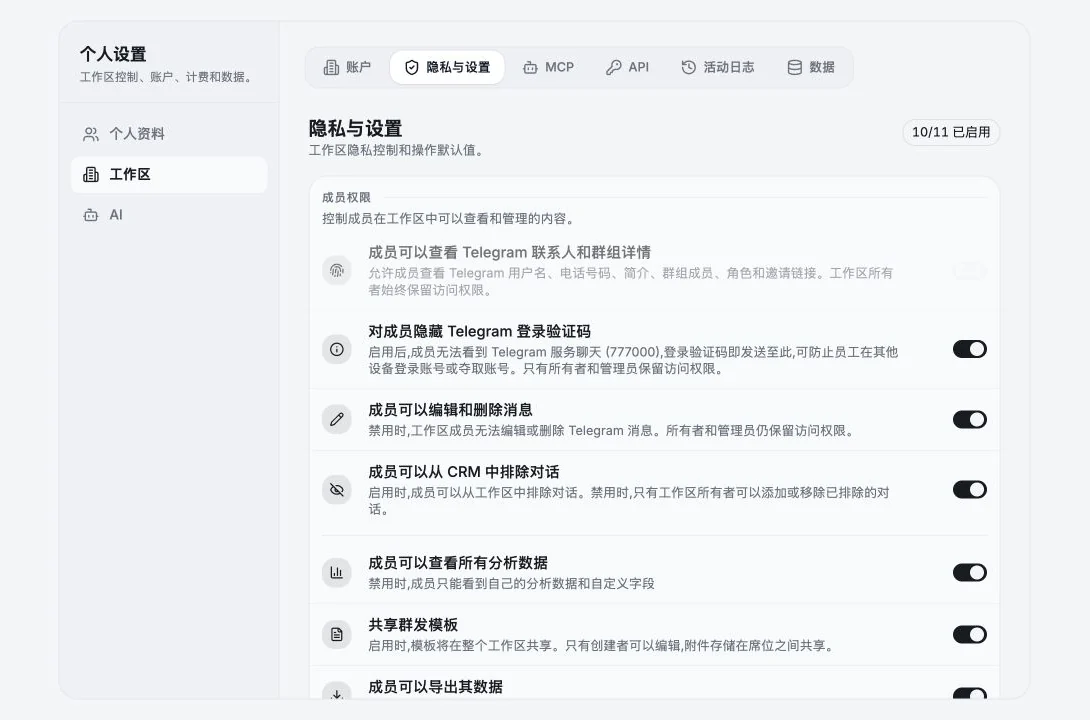Click the 成员可以从 CRM 中排除对话 title
1090x720 pixels.
464,472
